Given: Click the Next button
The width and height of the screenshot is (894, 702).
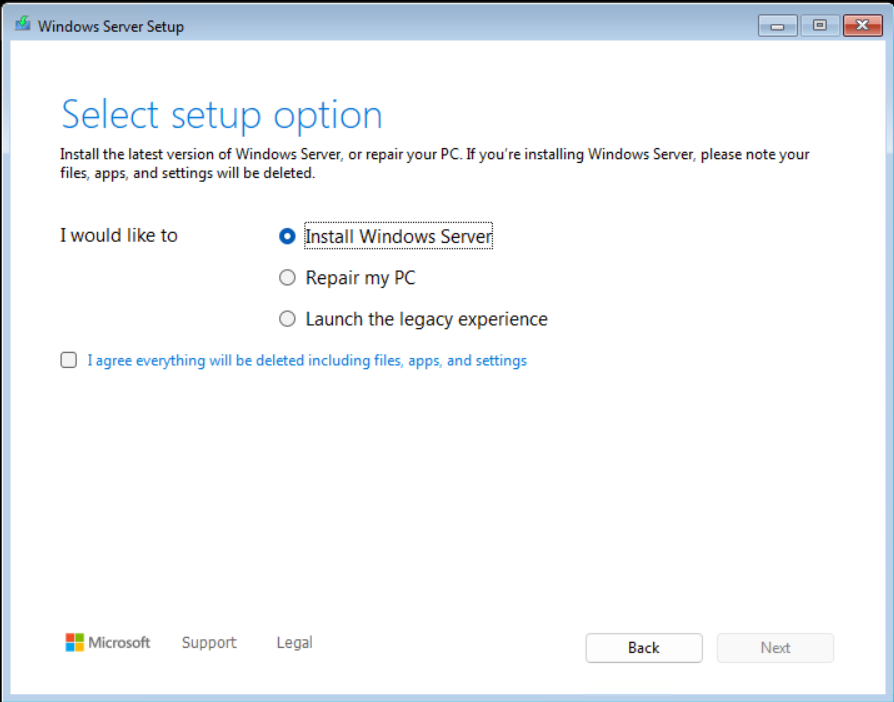Looking at the screenshot, I should tap(775, 648).
